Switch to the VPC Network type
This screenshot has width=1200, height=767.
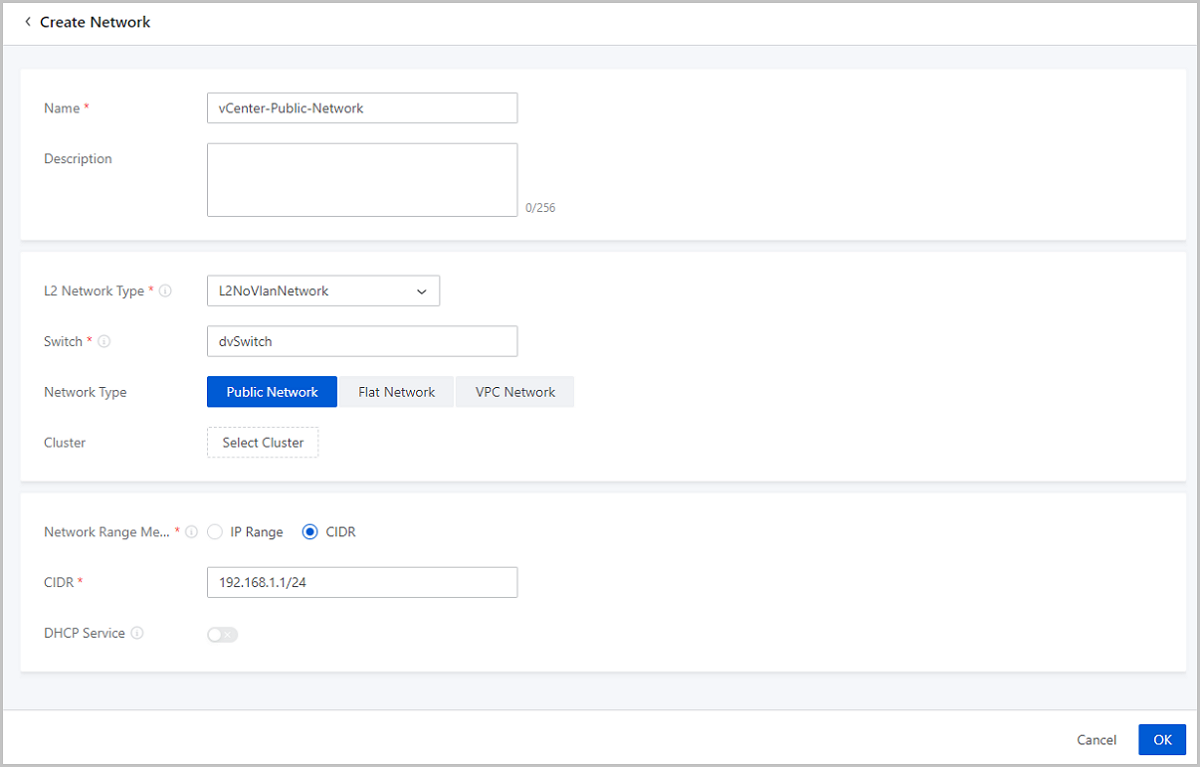514,391
